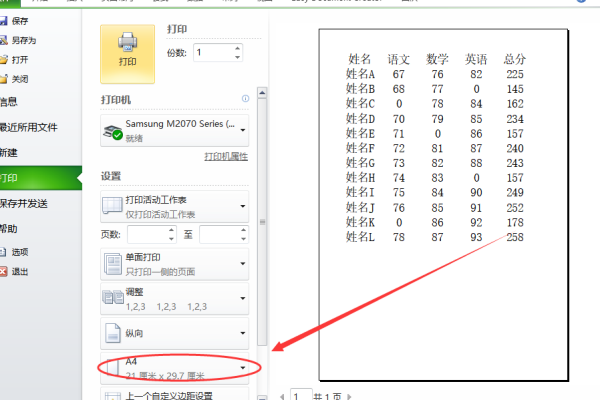This screenshot has height=400, width=600.
Task: Open 最近所用文件 recent files
Action: click(28, 127)
